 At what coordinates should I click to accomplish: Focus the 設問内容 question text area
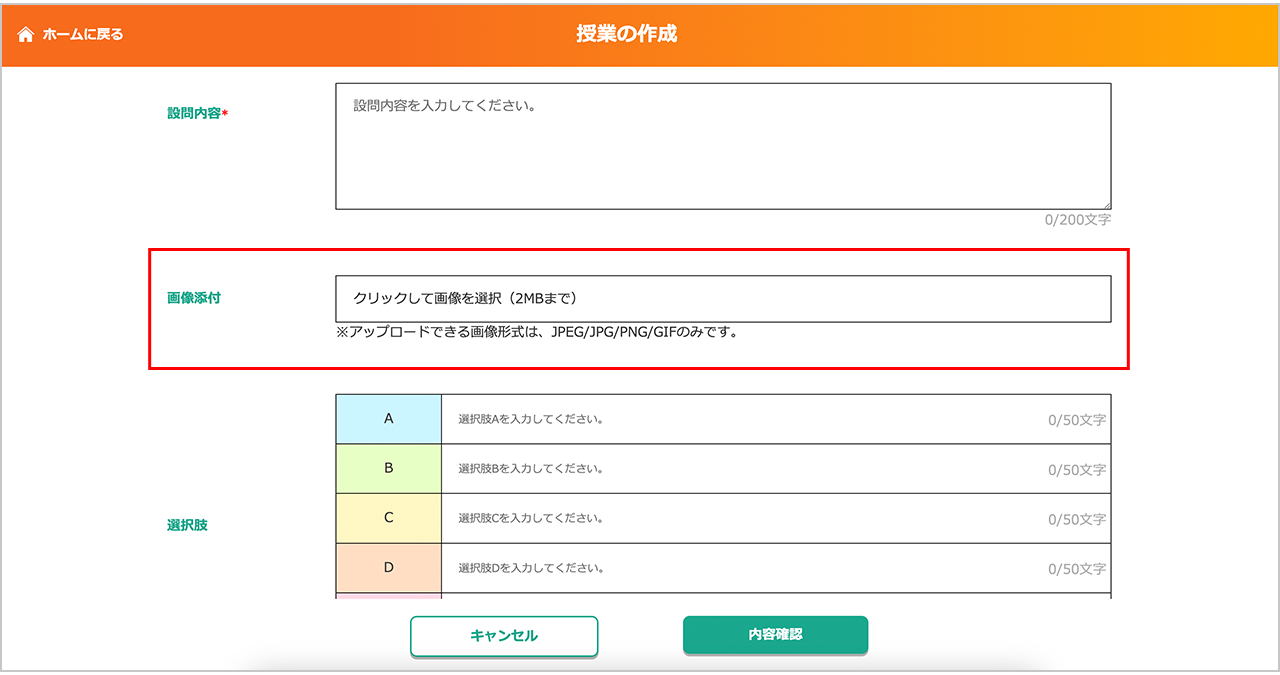722,146
